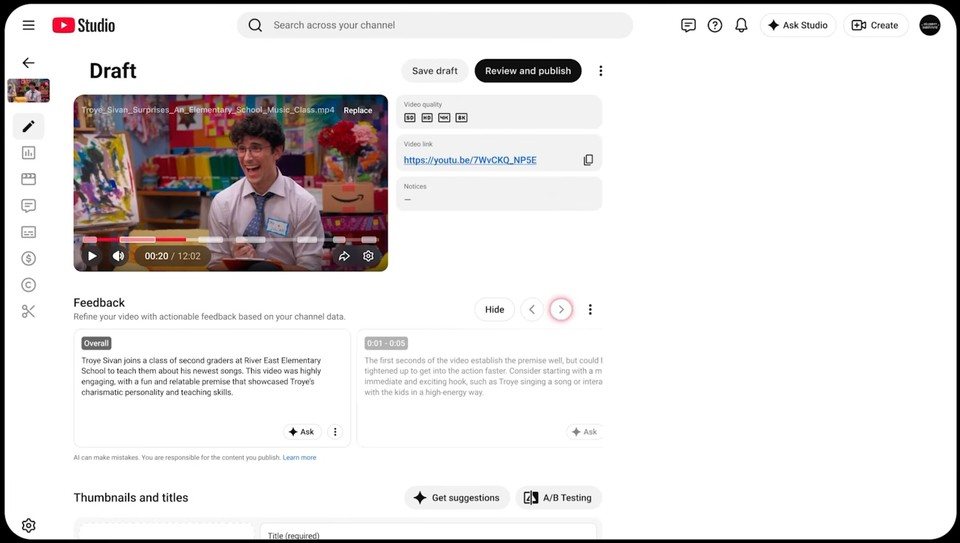
Task: Click Review and publish button
Action: point(528,71)
